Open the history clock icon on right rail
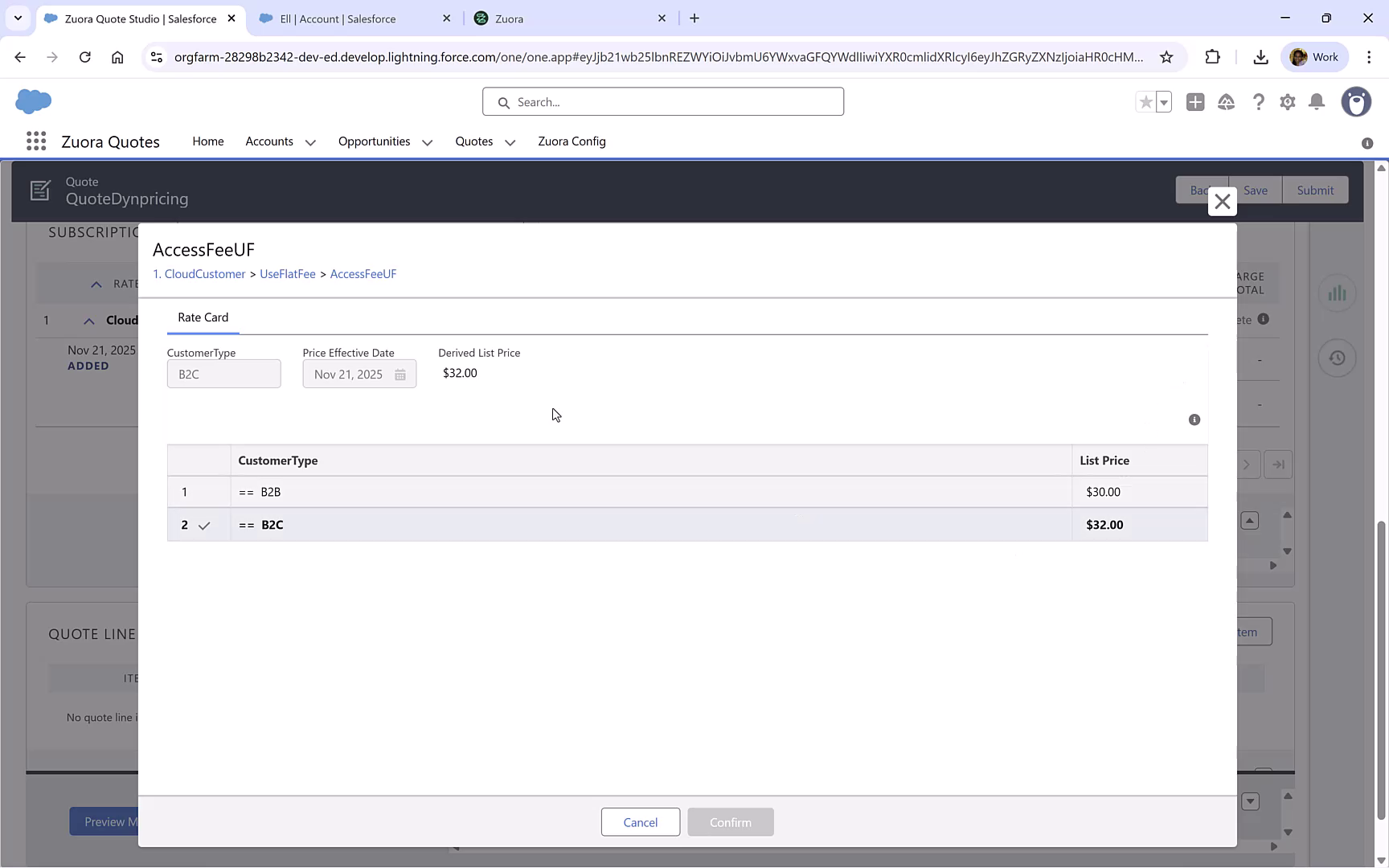1389x868 pixels. (x=1337, y=358)
